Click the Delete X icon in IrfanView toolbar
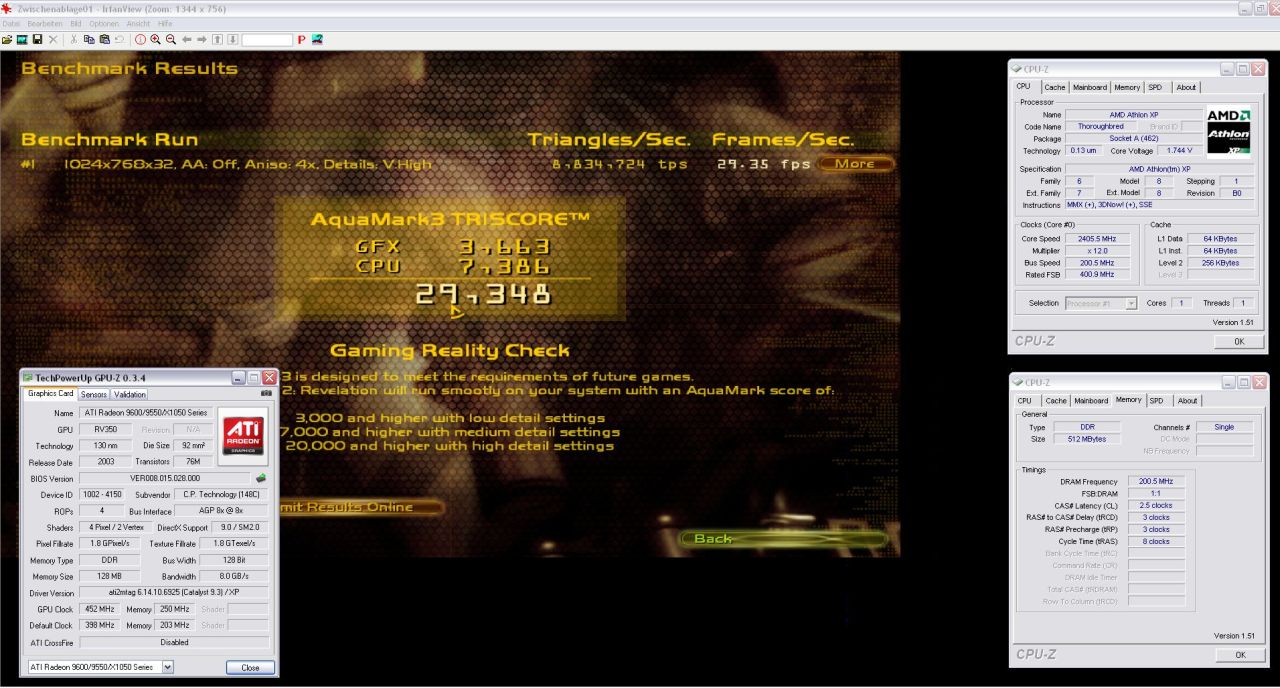 pos(53,39)
